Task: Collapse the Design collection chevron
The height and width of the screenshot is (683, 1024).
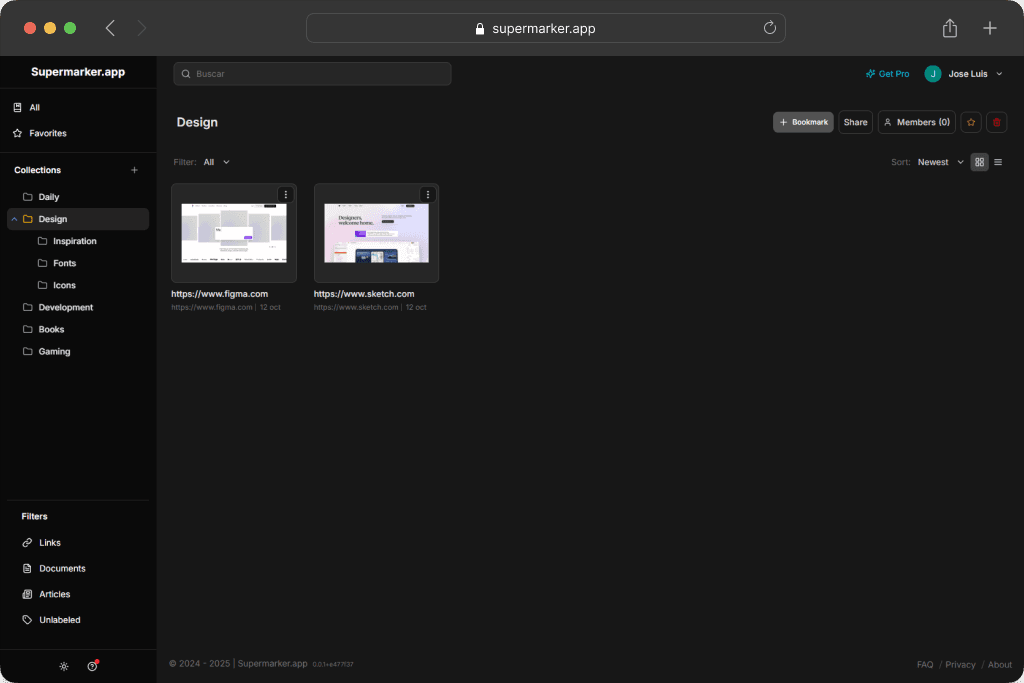Action: [x=14, y=219]
